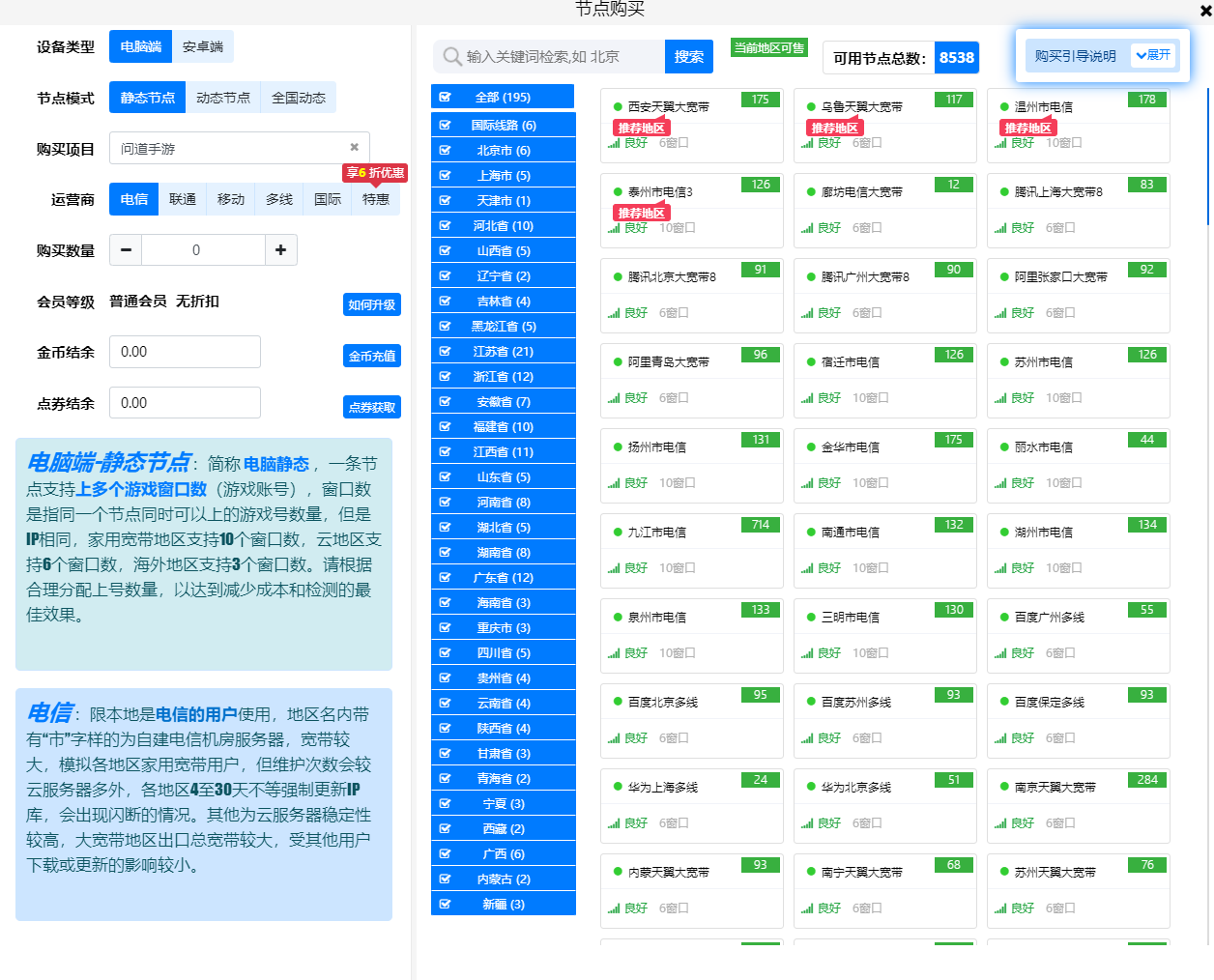Image resolution: width=1214 pixels, height=980 pixels.
Task: Uncheck the 江苏省 (21) region filter
Action: [445, 351]
